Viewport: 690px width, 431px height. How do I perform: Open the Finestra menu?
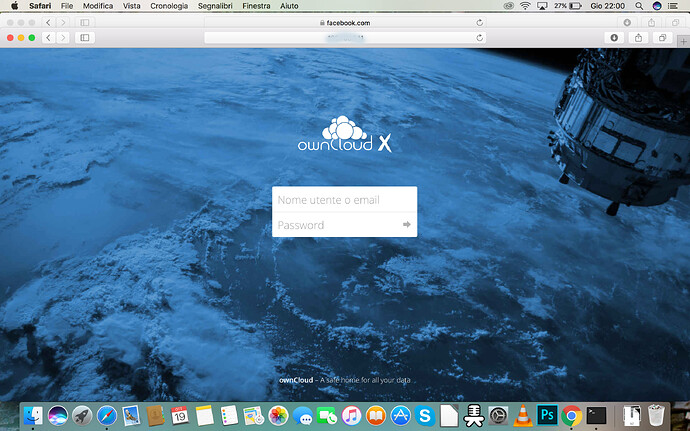[x=256, y=6]
